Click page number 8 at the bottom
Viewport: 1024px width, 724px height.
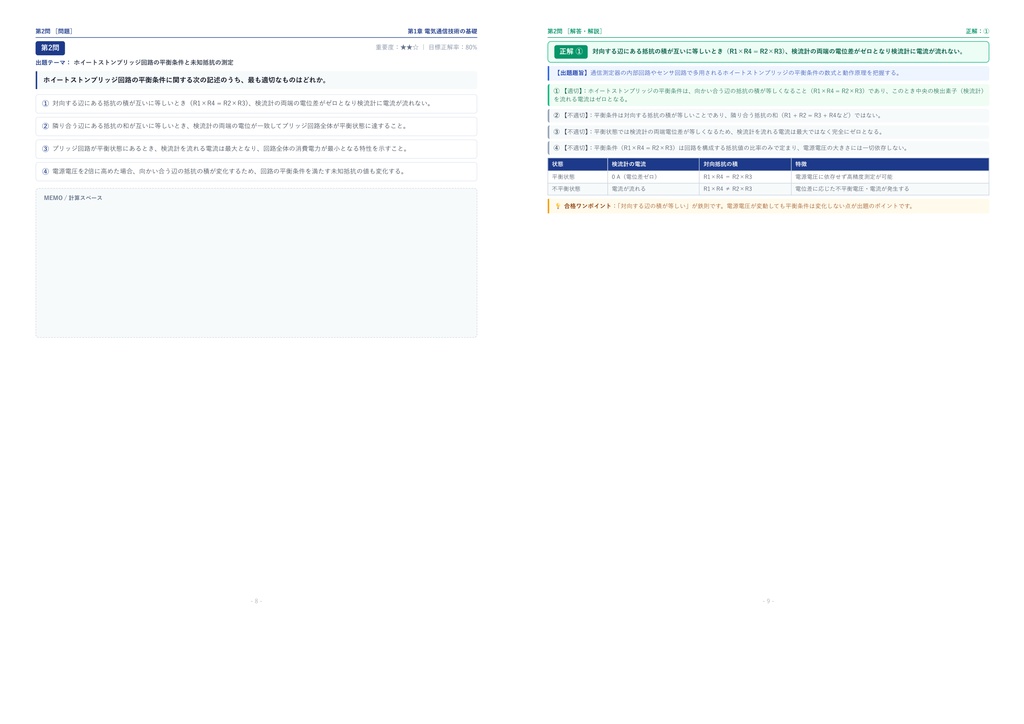point(256,601)
